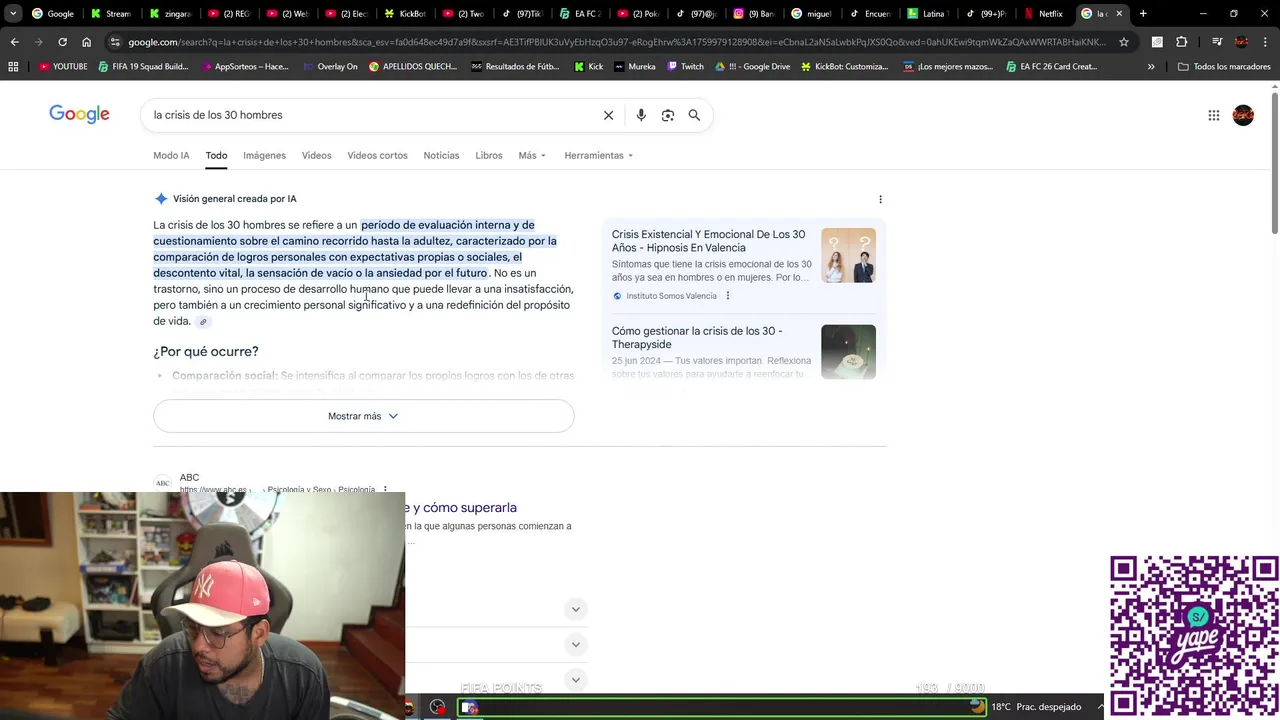
Task: Open the FIFA 19 Squad Builder bookmark
Action: 143,66
